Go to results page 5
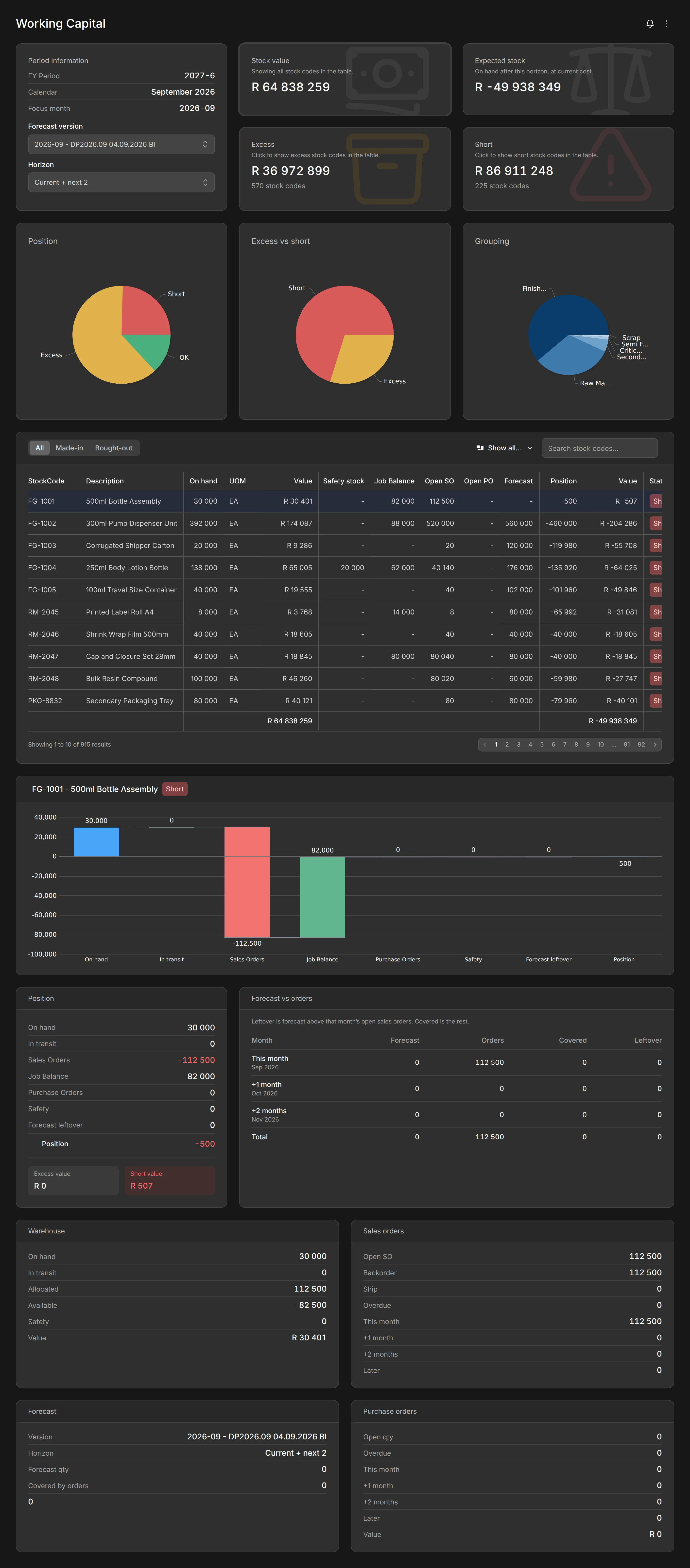The width and height of the screenshot is (690, 1568). 541,744
